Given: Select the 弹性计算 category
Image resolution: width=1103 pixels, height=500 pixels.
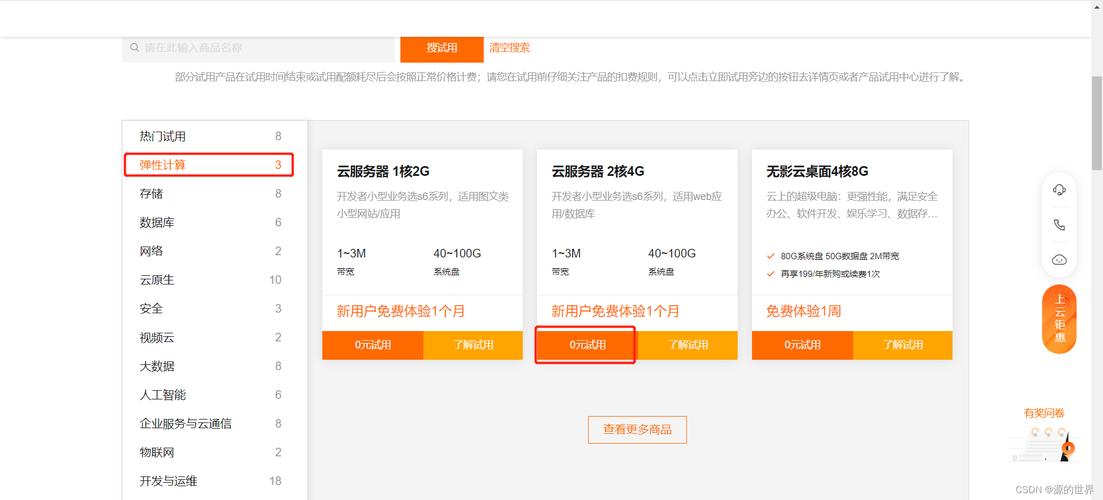Looking at the screenshot, I should [209, 165].
